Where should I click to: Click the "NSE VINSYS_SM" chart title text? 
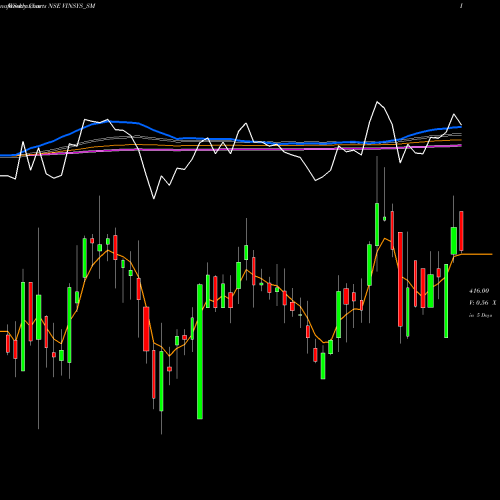[x=72, y=6]
